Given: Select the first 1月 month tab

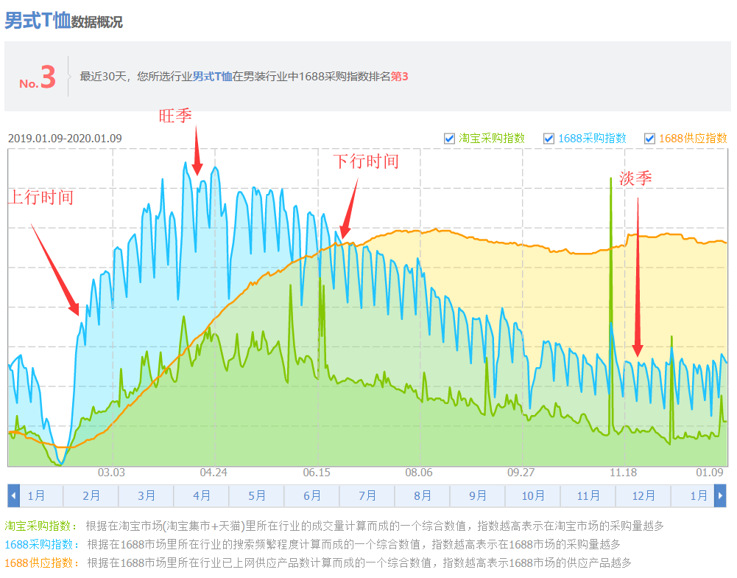Looking at the screenshot, I should pos(36,495).
